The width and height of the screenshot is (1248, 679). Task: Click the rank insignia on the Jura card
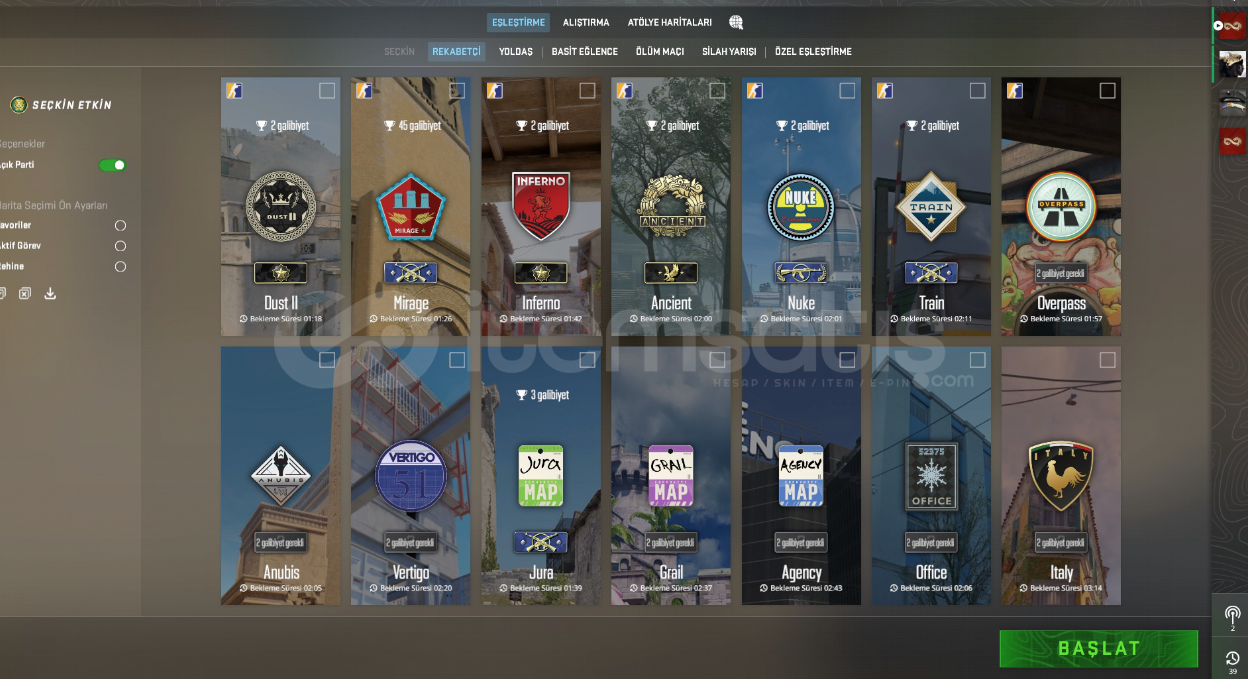tap(541, 542)
